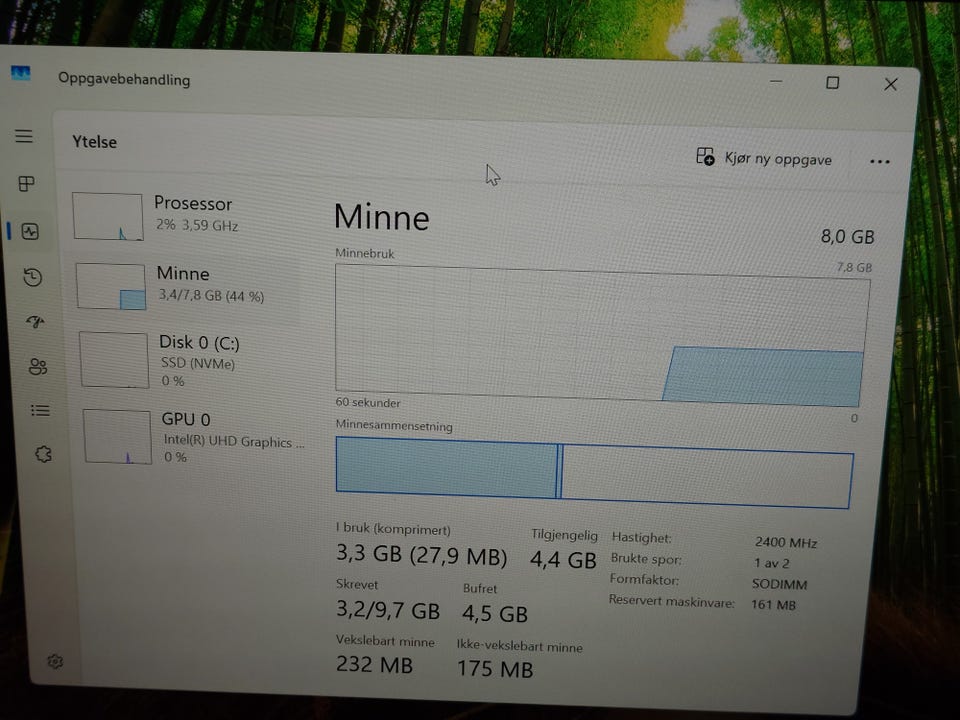The height and width of the screenshot is (720, 960).
Task: Click the 8,0 GB total memory value
Action: tap(847, 237)
